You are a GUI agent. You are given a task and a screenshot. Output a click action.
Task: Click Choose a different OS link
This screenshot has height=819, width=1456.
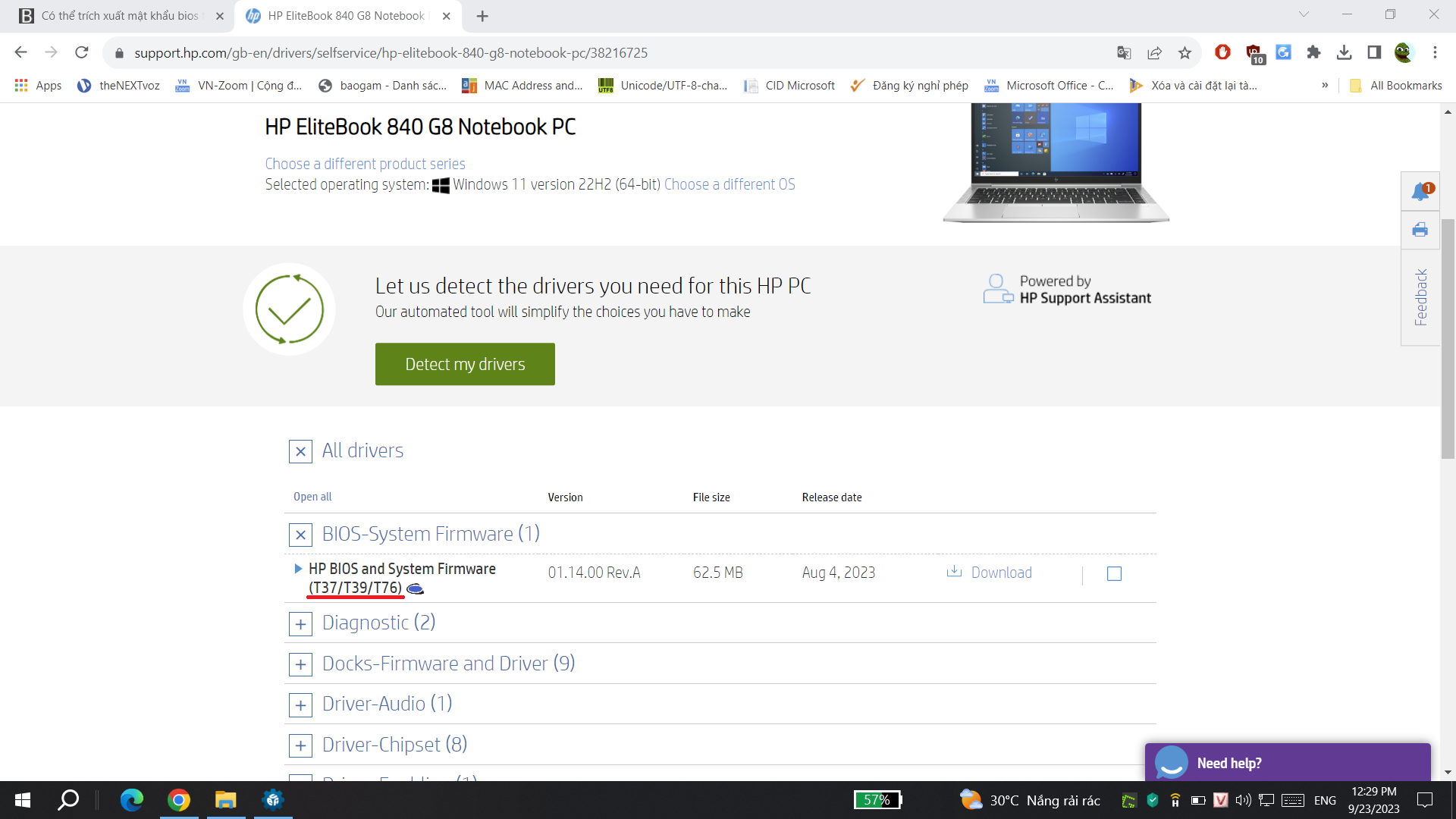tap(729, 184)
